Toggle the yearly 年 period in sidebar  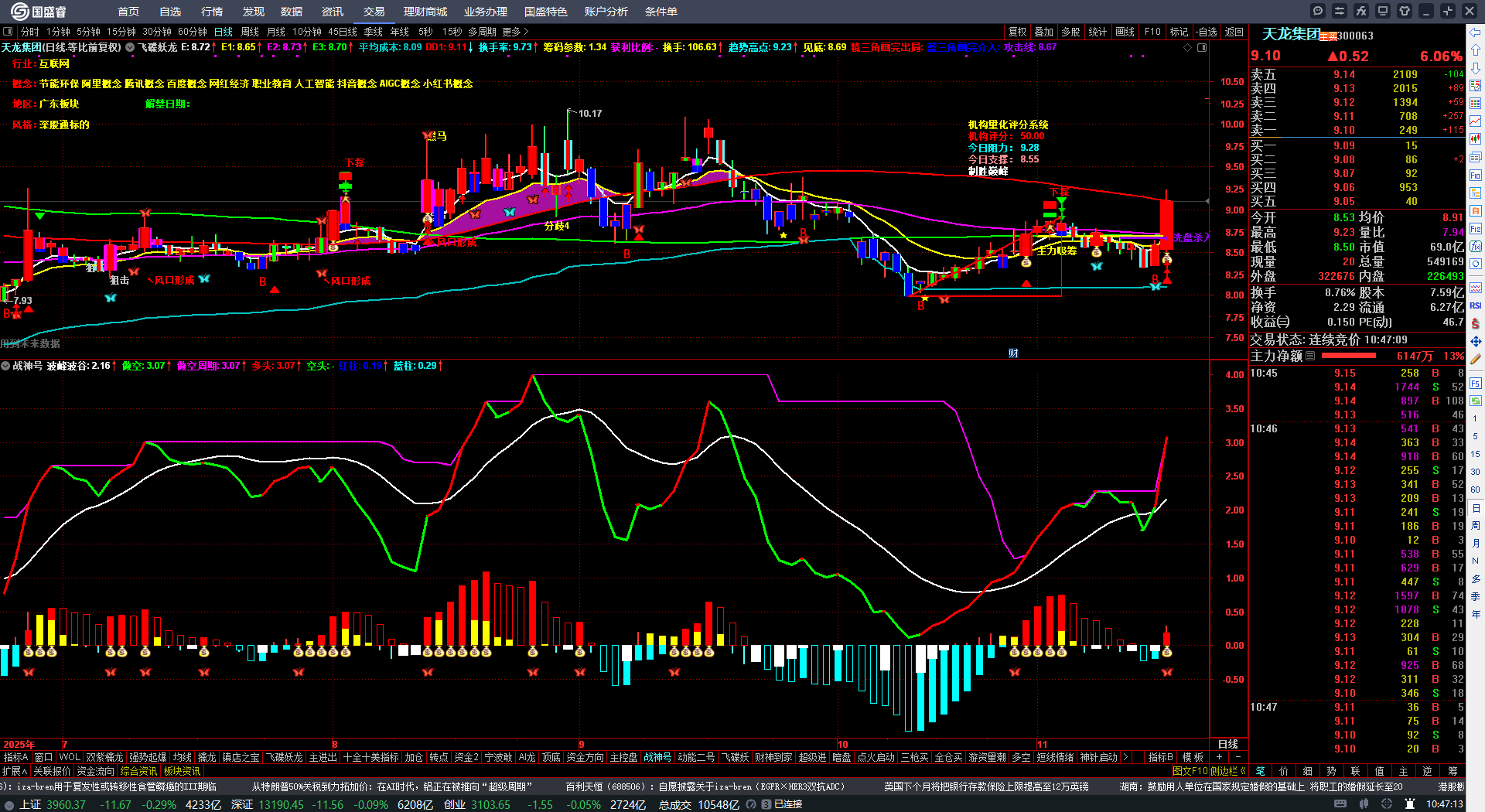click(x=1475, y=614)
